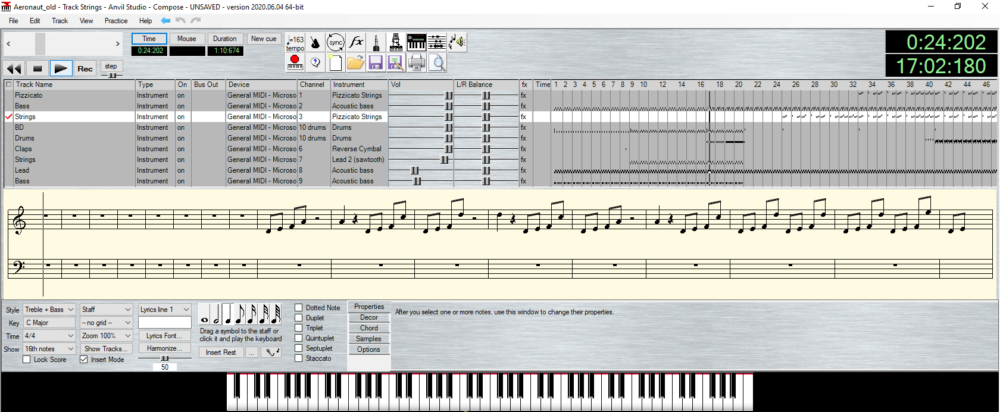Open the Practice menu
The width and height of the screenshot is (1000, 412).
point(116,20)
